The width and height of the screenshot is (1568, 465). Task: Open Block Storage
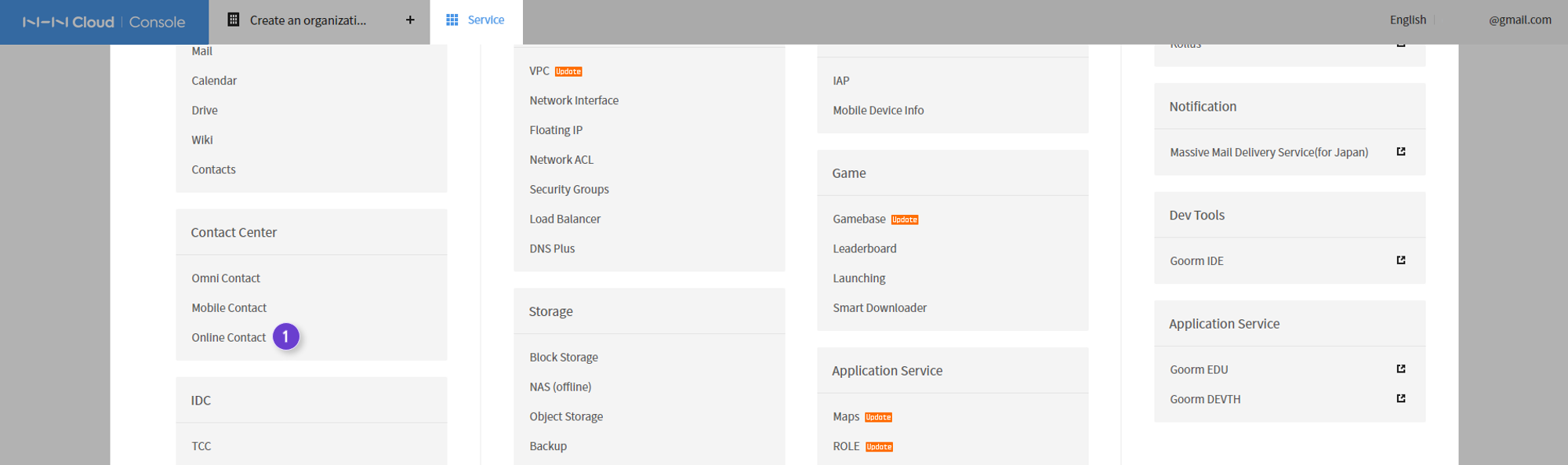[564, 358]
